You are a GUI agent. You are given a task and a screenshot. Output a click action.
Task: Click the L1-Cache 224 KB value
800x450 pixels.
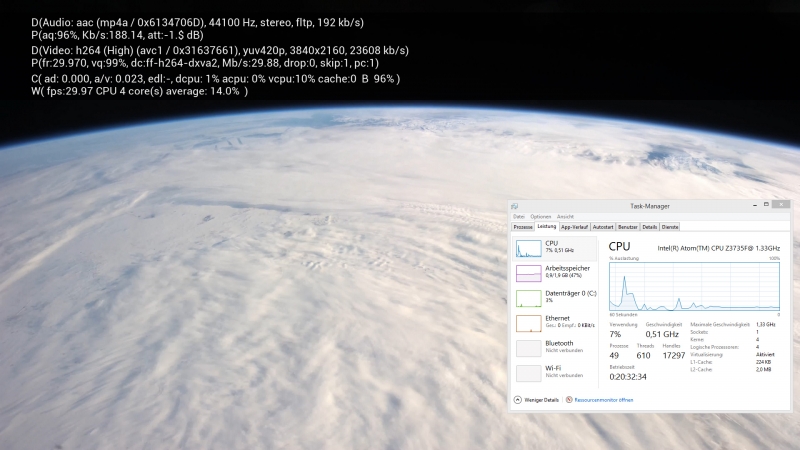pyautogui.click(x=763, y=362)
